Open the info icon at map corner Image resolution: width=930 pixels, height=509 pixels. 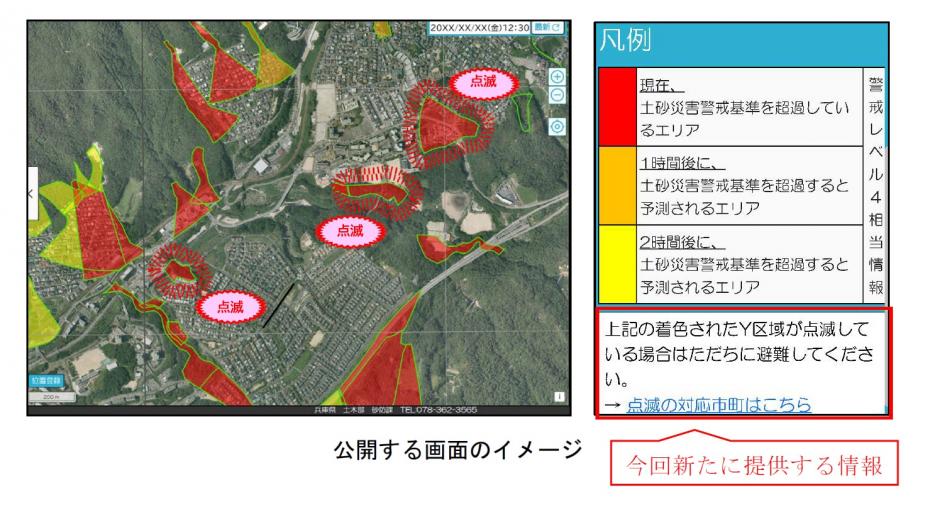[x=559, y=397]
